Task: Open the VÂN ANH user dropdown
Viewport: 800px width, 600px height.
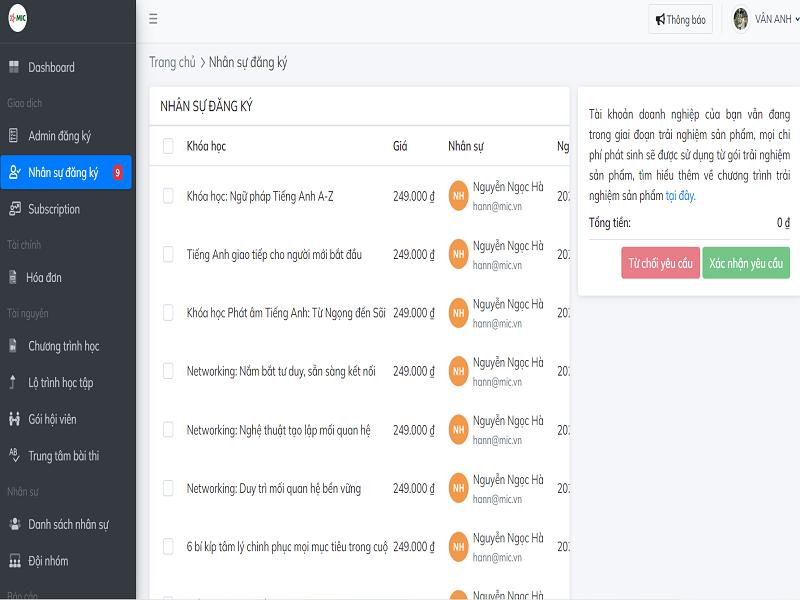Action: [767, 19]
